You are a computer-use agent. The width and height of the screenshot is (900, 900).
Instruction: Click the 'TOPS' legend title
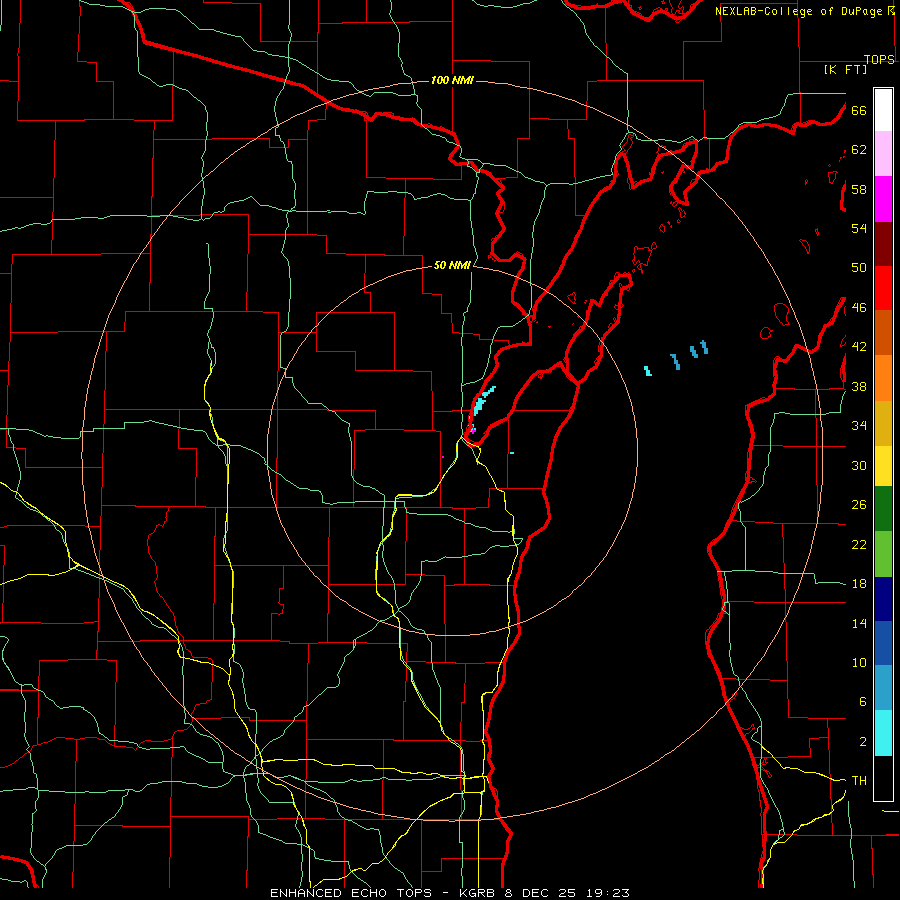click(x=879, y=59)
